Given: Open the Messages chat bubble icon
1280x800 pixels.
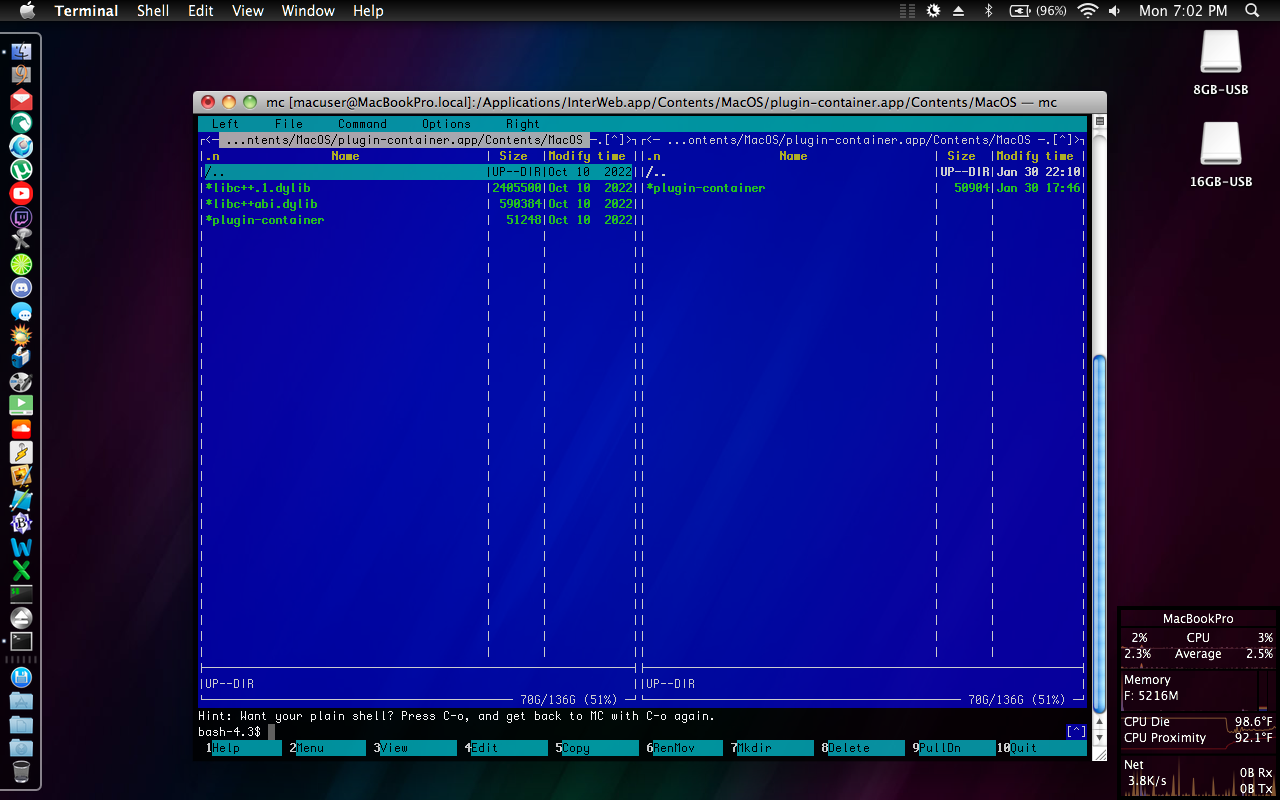Looking at the screenshot, I should click(x=21, y=312).
